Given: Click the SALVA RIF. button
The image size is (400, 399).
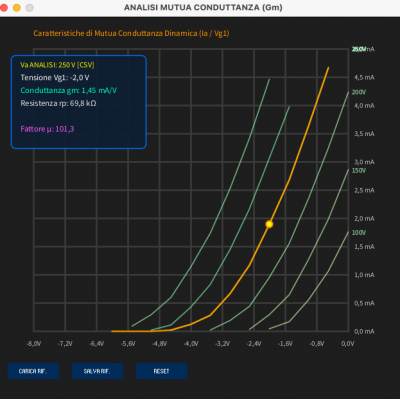Looking at the screenshot, I should pyautogui.click(x=97, y=371).
